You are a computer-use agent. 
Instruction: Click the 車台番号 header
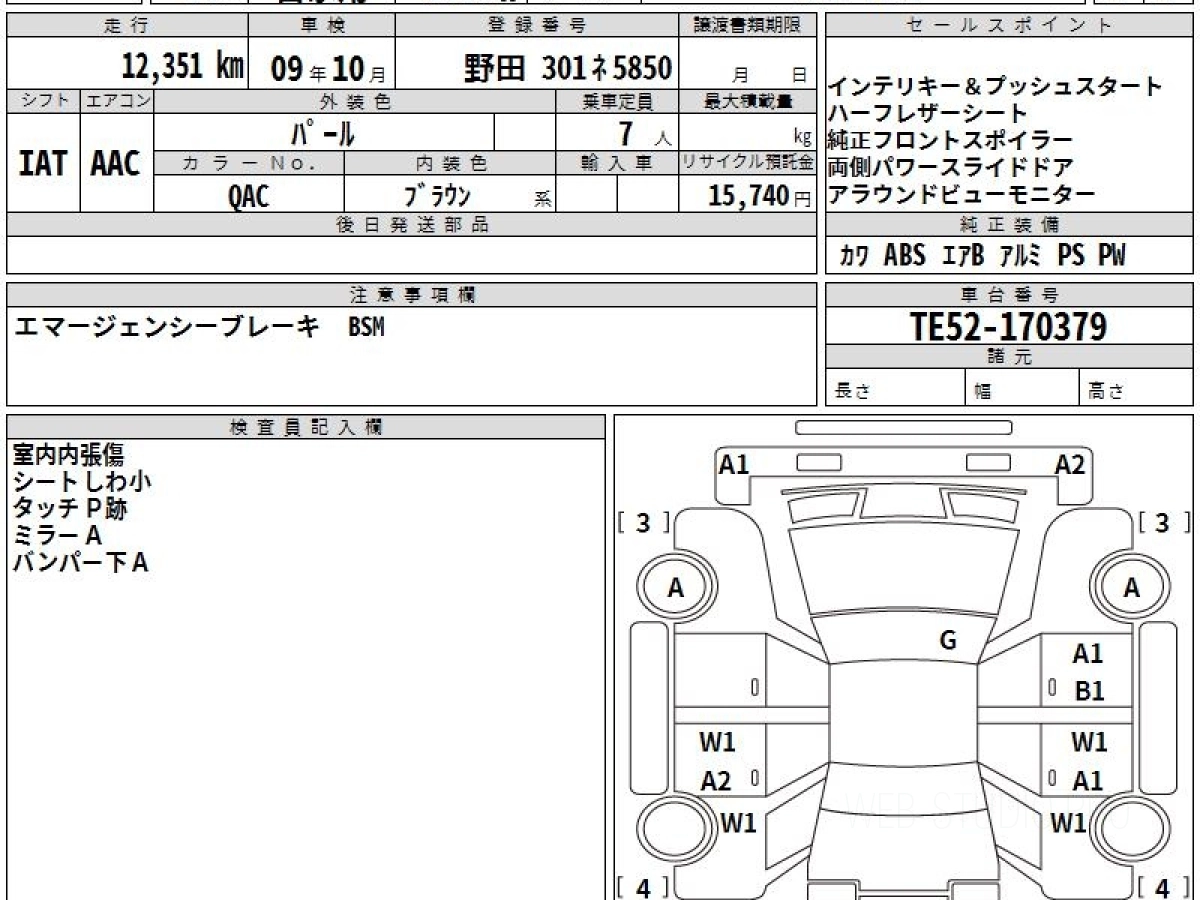tap(1009, 295)
